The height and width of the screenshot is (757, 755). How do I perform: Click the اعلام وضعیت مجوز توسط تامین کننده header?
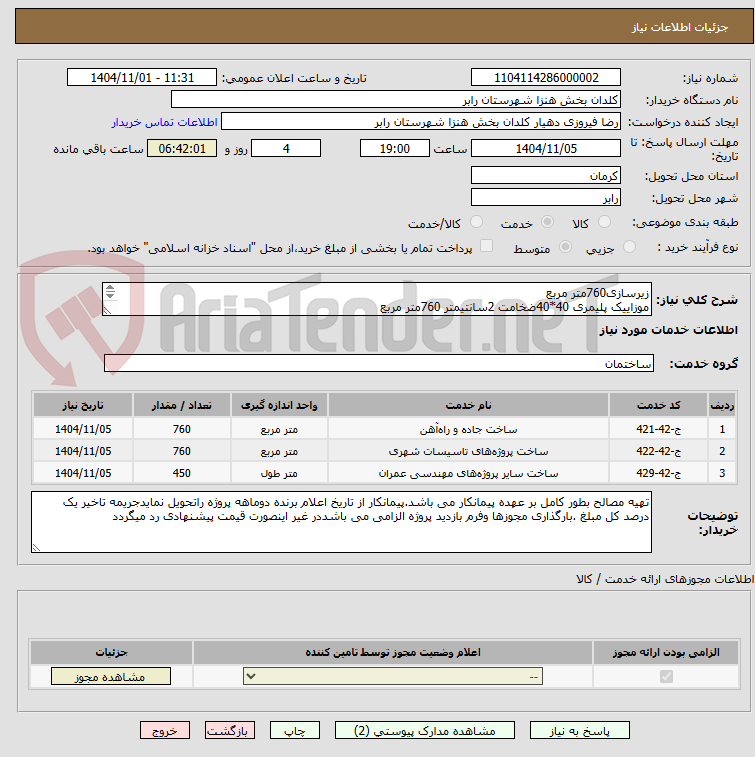point(393,652)
